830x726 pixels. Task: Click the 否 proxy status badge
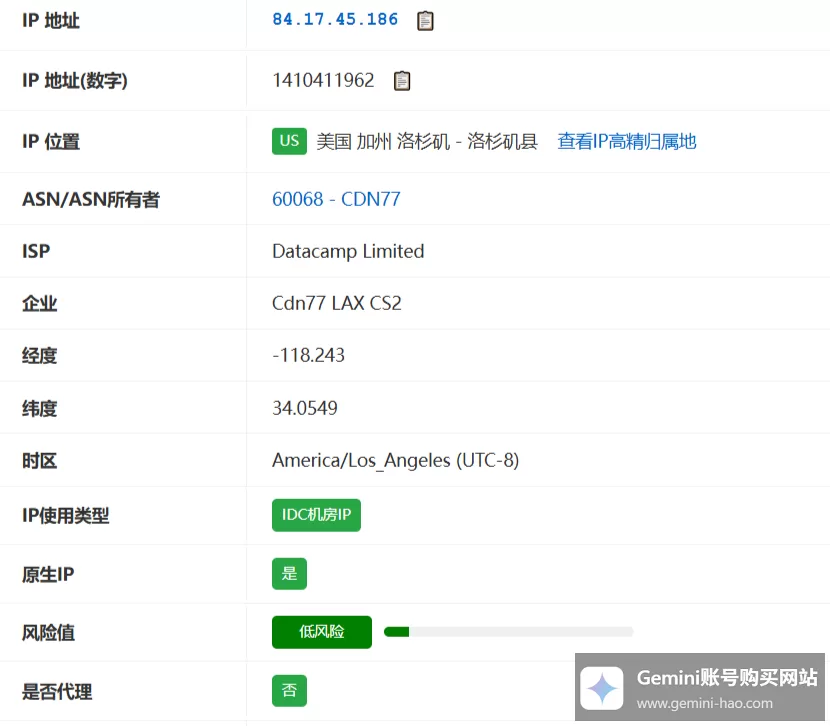coord(289,690)
